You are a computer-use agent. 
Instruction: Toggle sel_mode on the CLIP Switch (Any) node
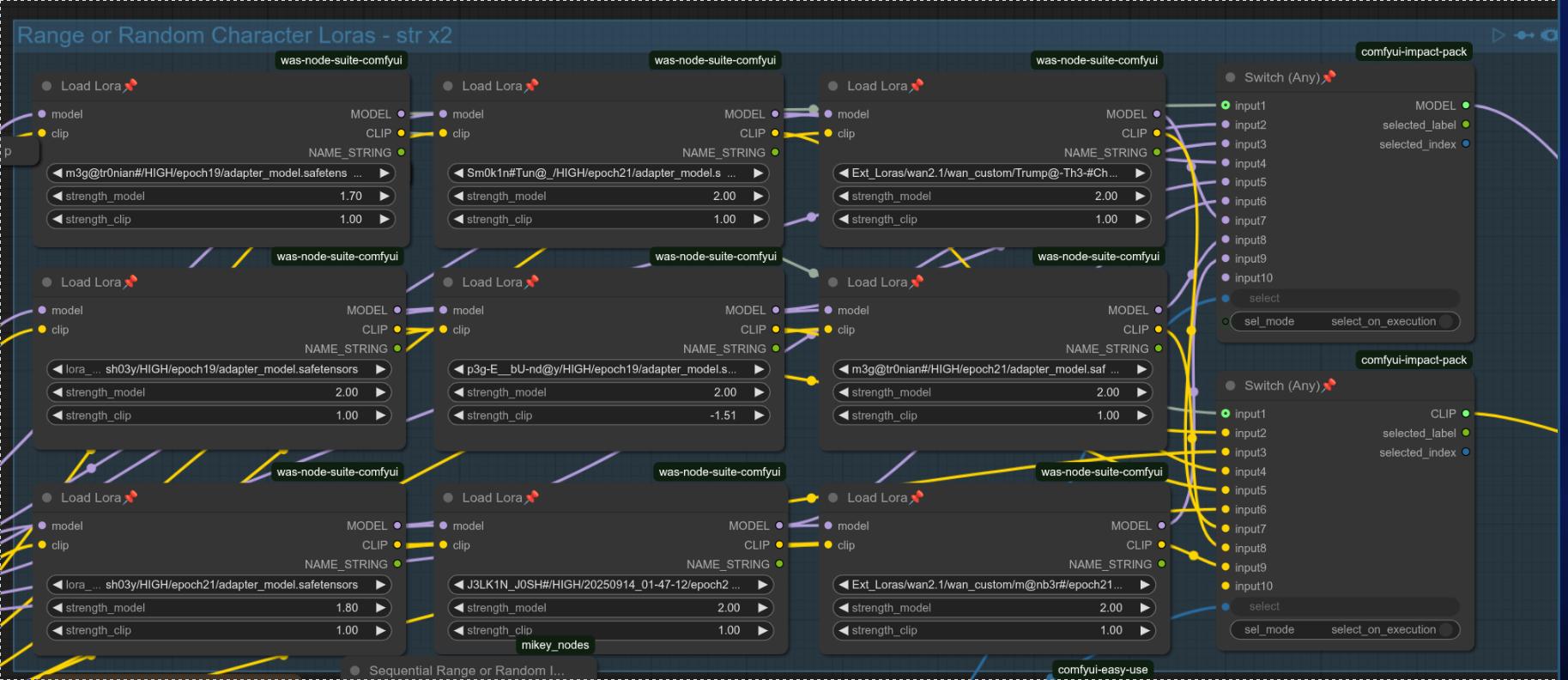[1345, 629]
